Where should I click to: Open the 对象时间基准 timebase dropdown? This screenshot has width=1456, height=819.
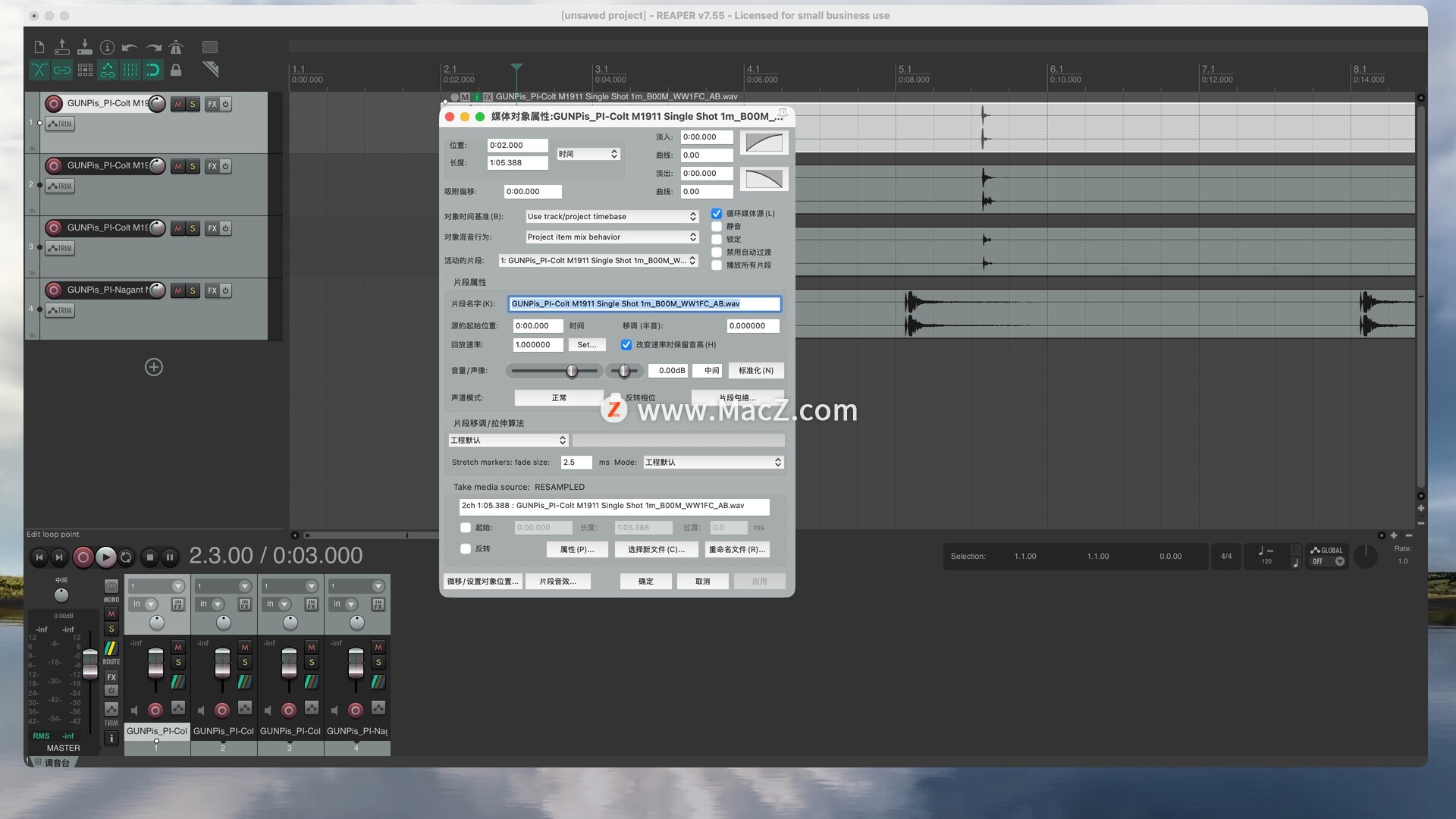(611, 217)
